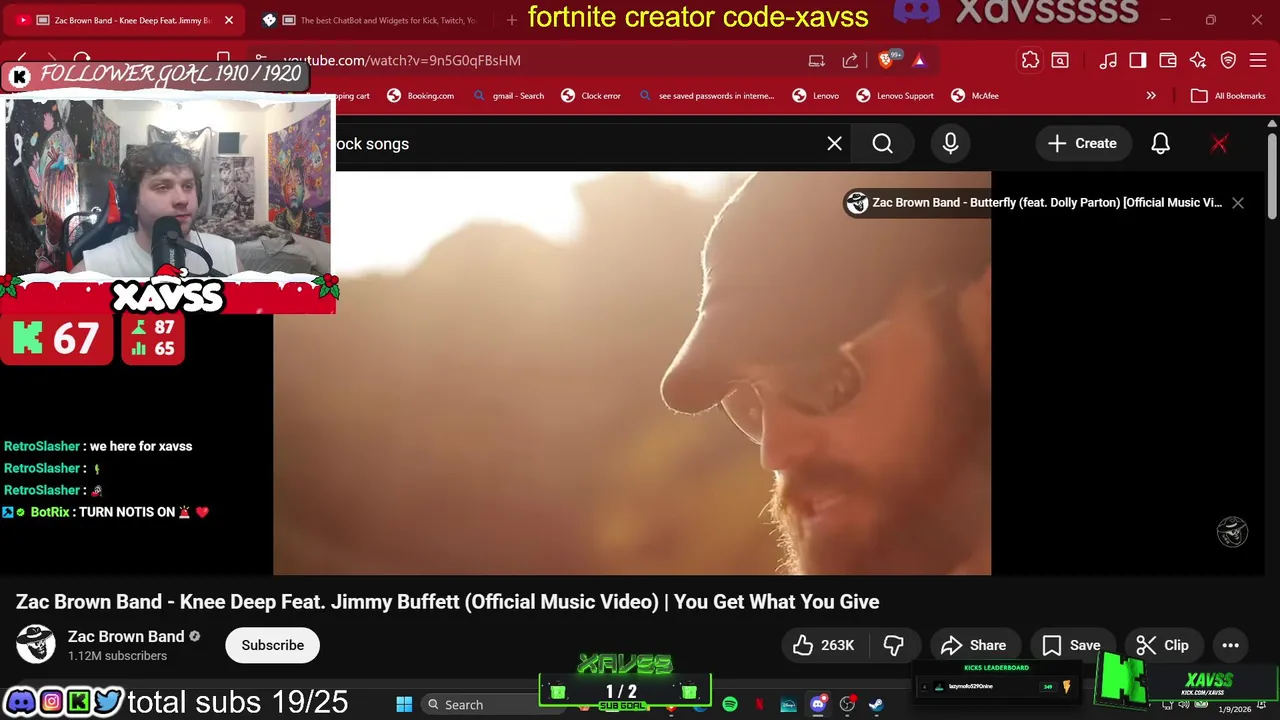
Task: Open the see saved passwords bookmark
Action: click(706, 96)
